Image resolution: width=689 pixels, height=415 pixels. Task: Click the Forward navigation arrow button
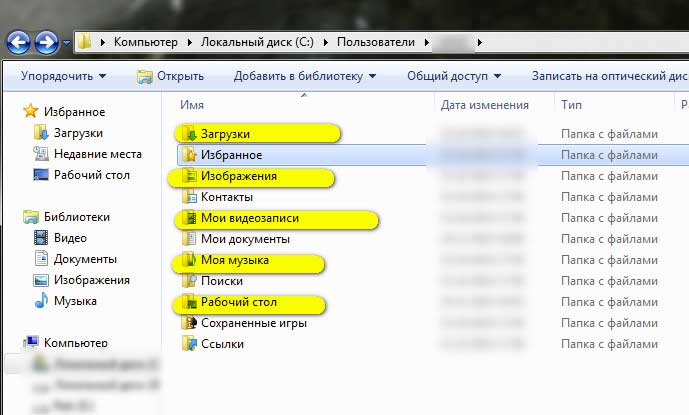pyautogui.click(x=46, y=42)
